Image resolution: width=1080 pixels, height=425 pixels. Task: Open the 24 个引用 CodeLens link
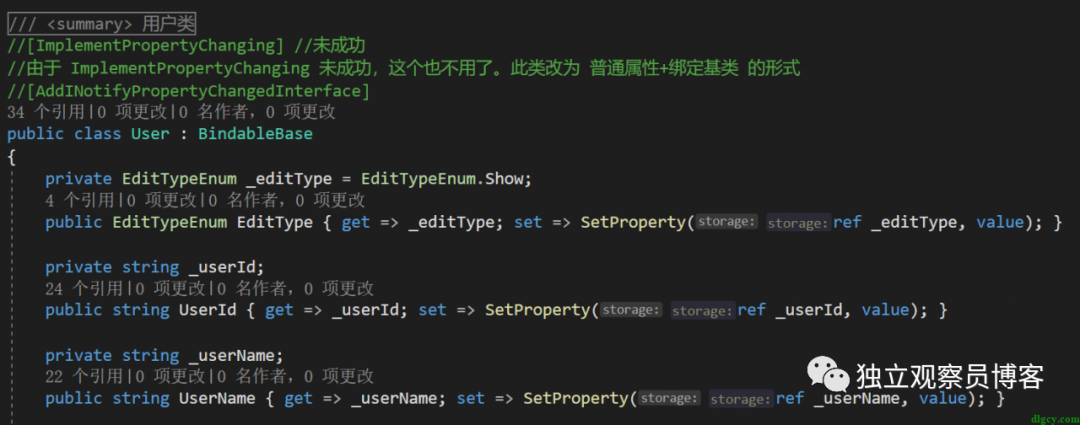click(84, 288)
